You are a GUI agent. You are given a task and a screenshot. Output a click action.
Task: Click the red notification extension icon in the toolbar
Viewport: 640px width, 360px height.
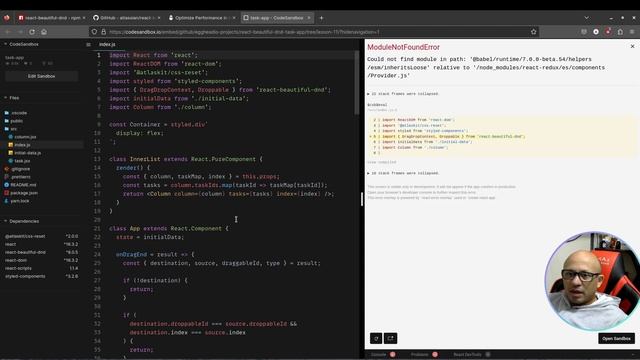608,32
